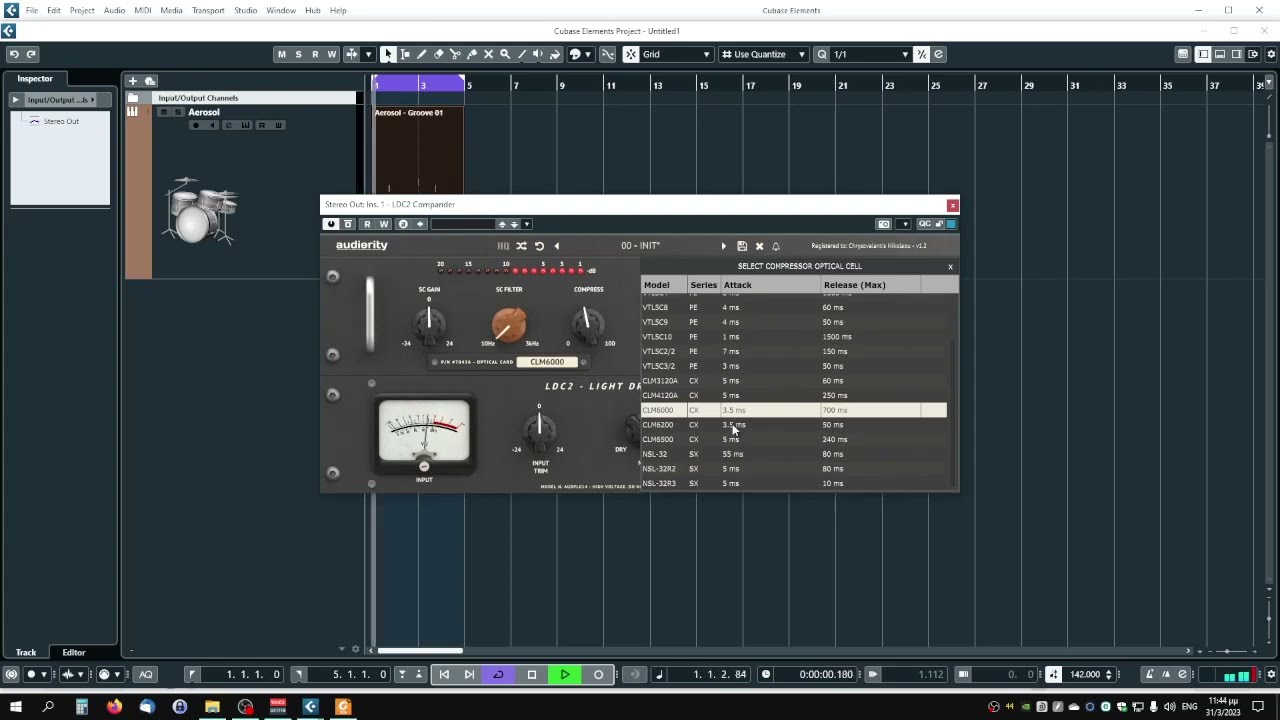Toggle plugin power/activate button
The width and height of the screenshot is (1280, 720).
(x=331, y=224)
